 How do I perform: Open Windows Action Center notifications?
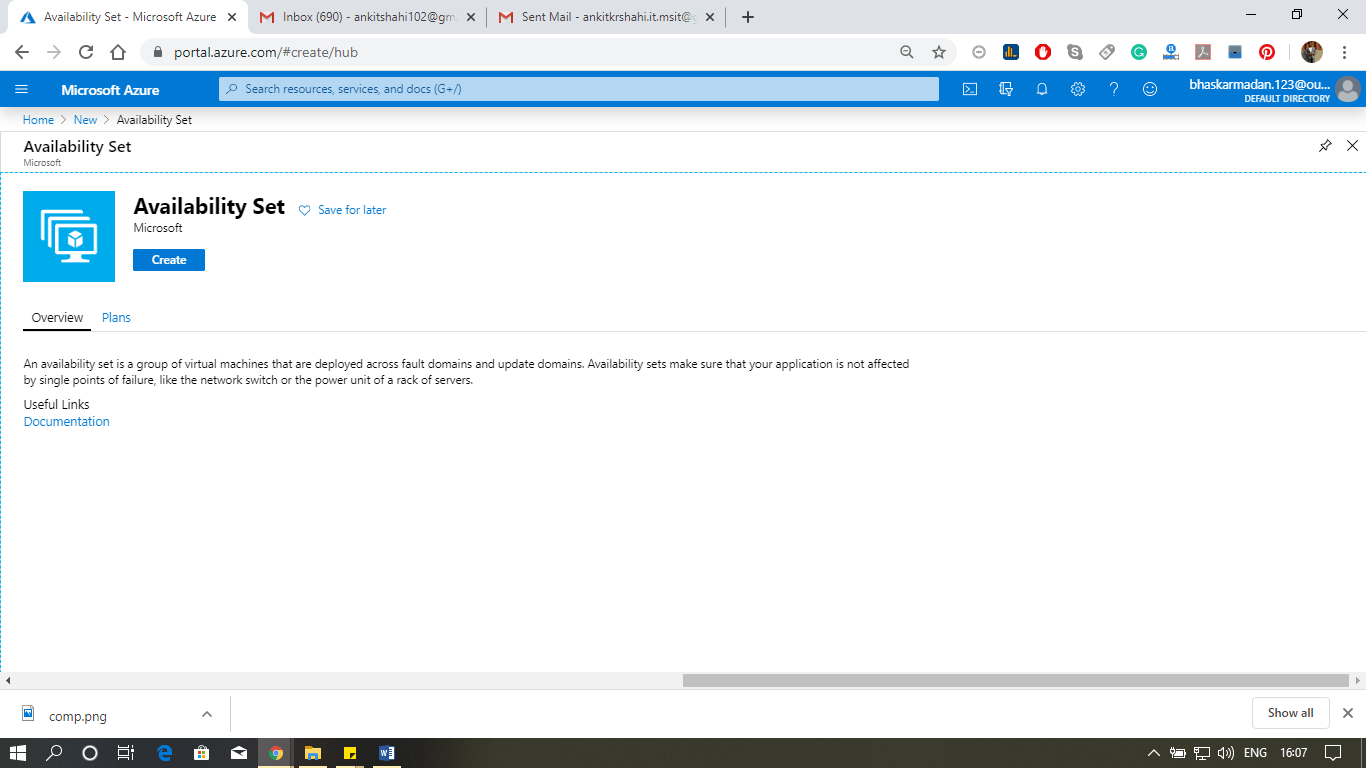(x=1332, y=753)
